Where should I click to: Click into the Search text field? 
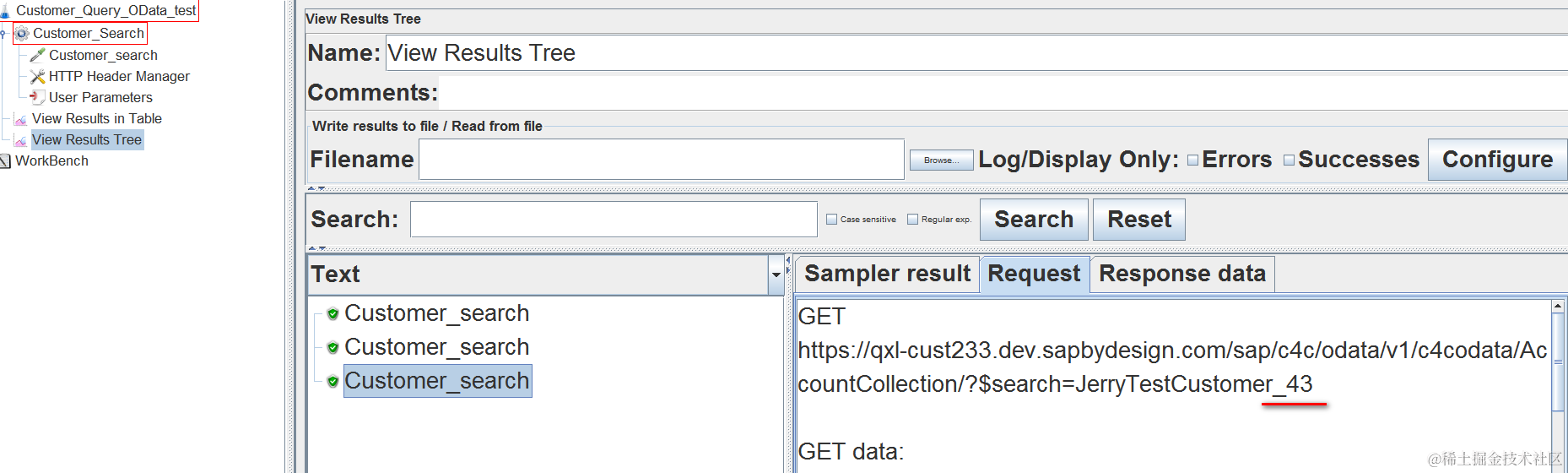[614, 220]
